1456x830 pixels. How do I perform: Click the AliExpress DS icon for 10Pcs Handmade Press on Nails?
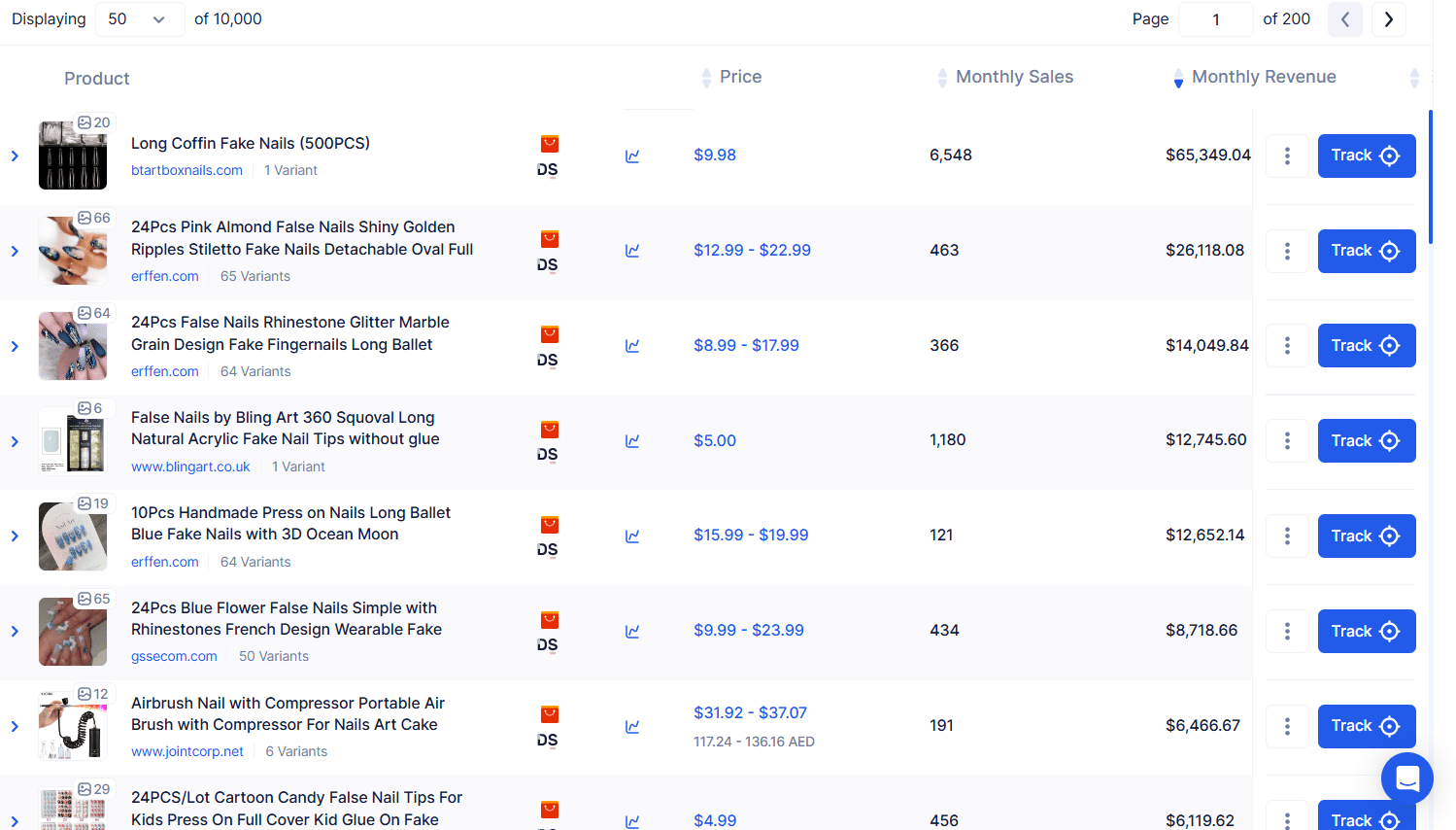(549, 536)
